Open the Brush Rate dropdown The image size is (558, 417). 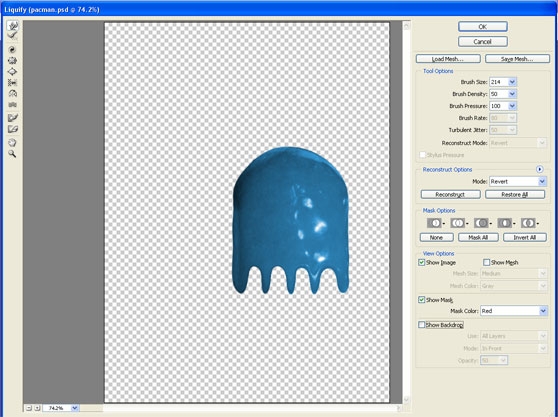coord(512,118)
